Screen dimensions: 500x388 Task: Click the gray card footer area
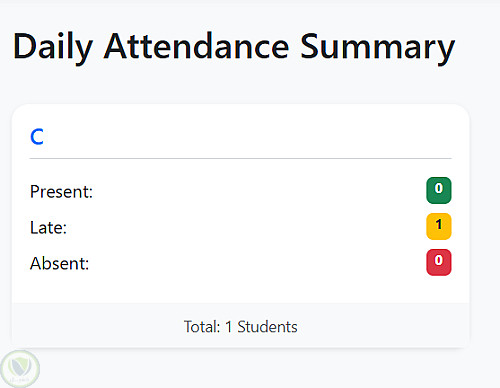pos(241,325)
